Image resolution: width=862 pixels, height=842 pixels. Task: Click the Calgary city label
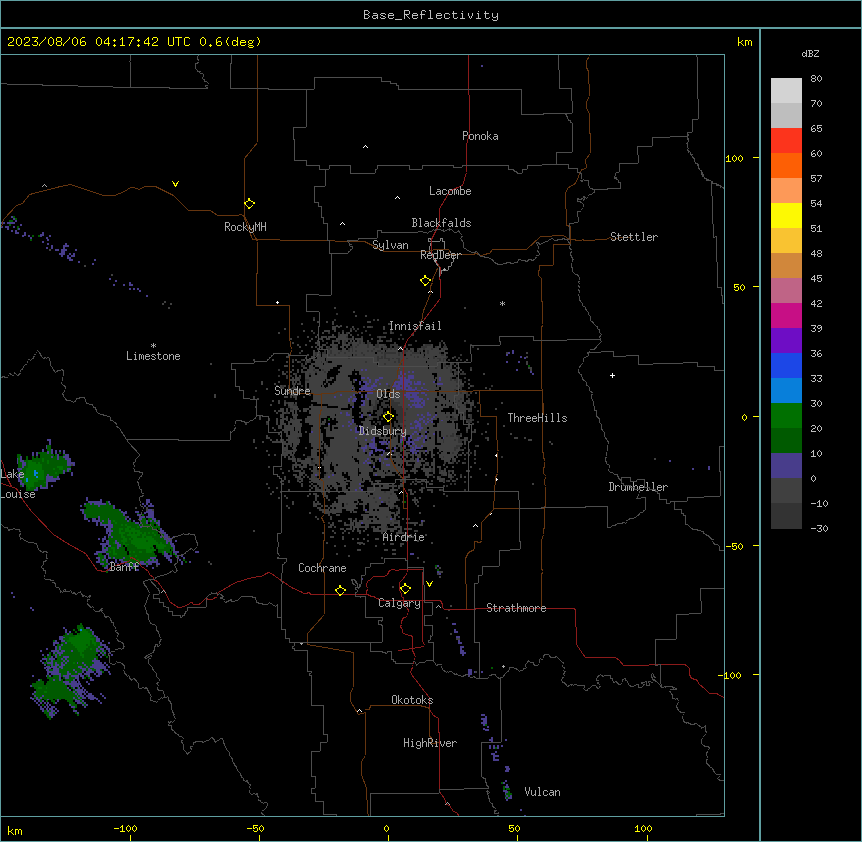click(399, 603)
